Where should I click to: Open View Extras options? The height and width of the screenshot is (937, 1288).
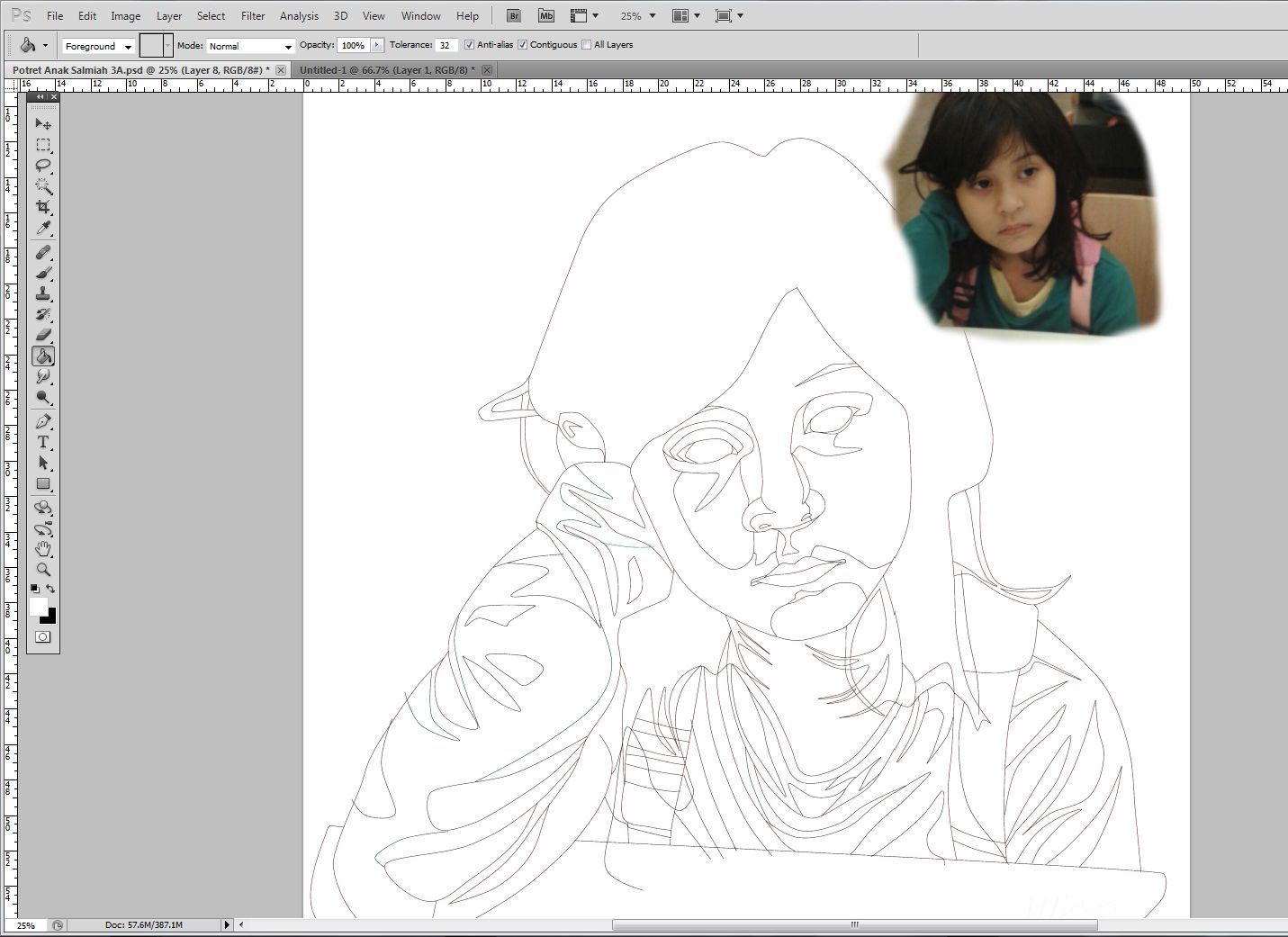584,15
